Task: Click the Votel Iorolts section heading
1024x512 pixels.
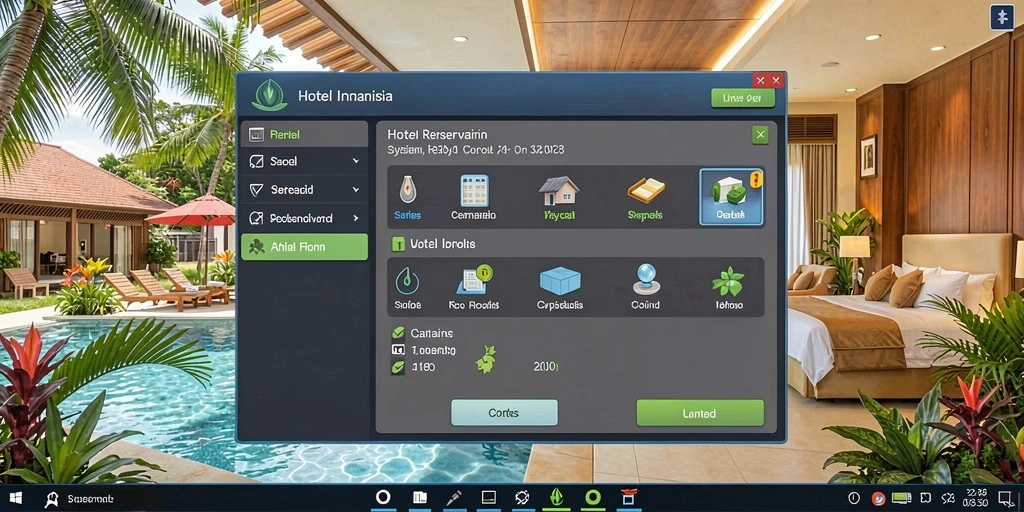Action: click(x=443, y=244)
